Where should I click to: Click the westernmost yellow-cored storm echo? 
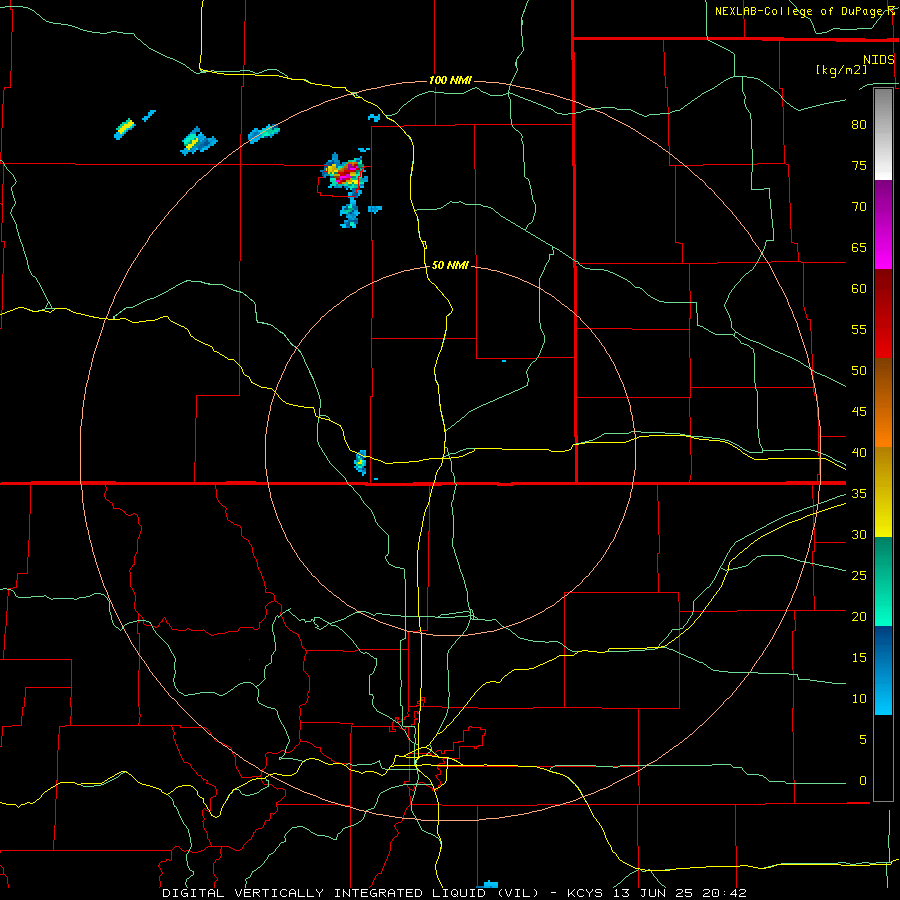[x=124, y=129]
